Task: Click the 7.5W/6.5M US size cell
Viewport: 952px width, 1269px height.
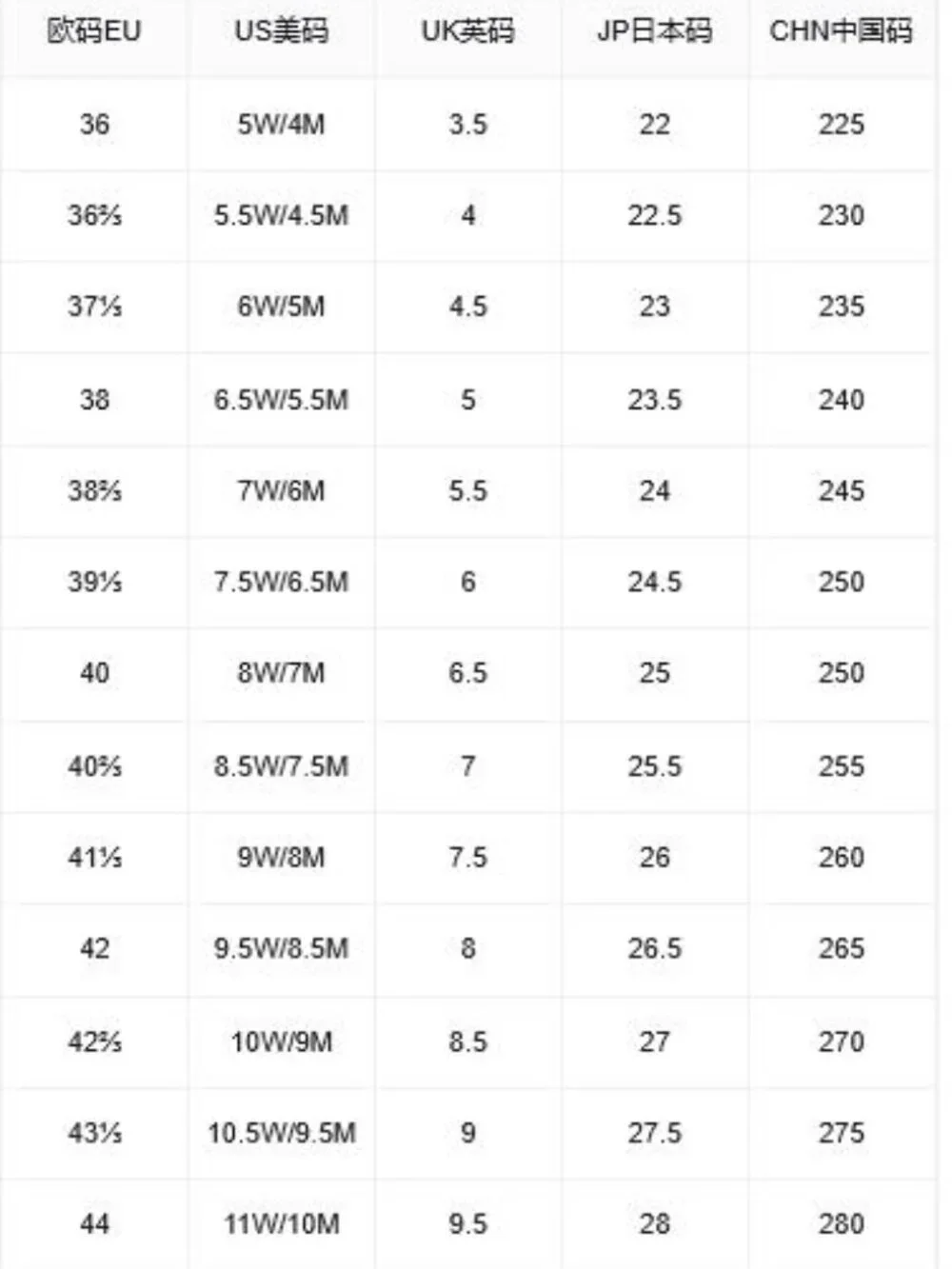Action: point(281,582)
